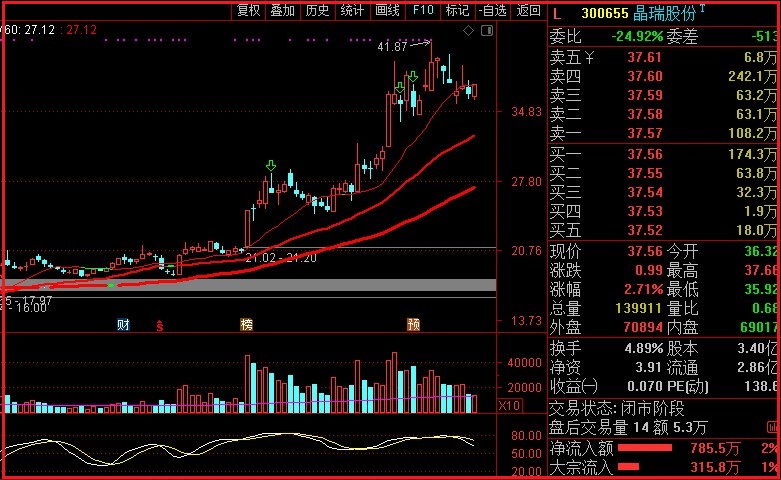Click -自选 to remove from watchlist

[x=493, y=10]
